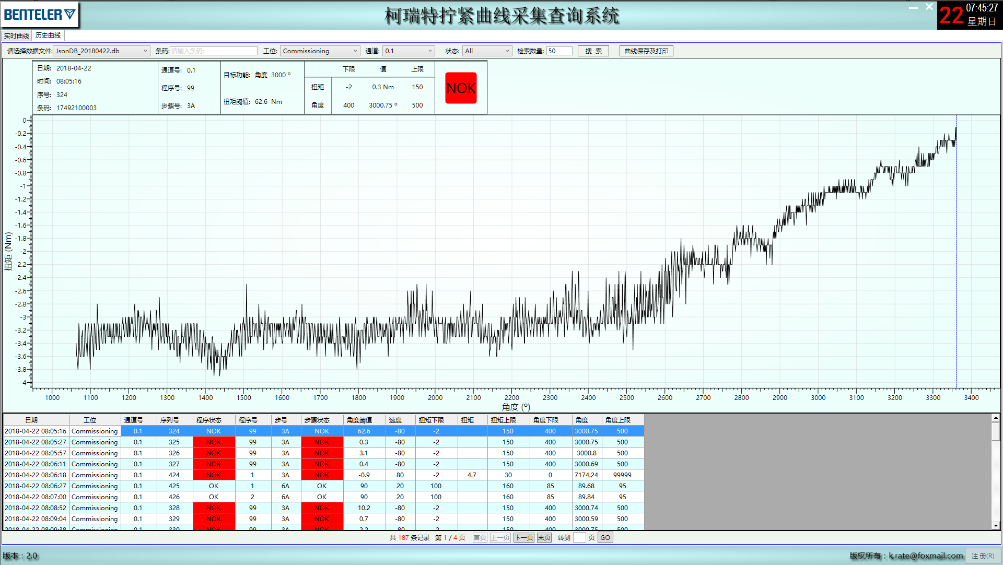Image resolution: width=1003 pixels, height=565 pixels.
Task: Select the row dated 2018-04-22 08:06:18
Action: tap(323, 475)
